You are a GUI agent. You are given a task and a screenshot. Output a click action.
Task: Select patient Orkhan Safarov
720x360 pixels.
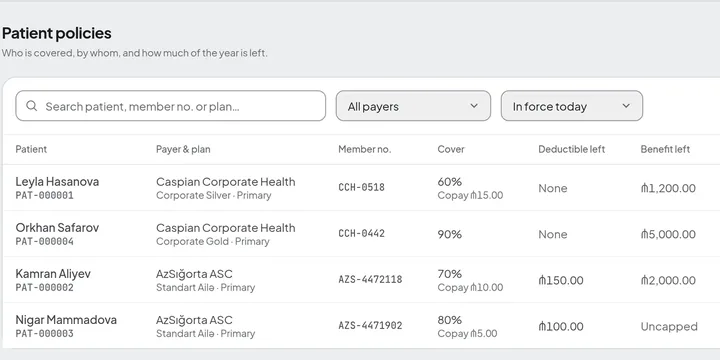point(57,227)
